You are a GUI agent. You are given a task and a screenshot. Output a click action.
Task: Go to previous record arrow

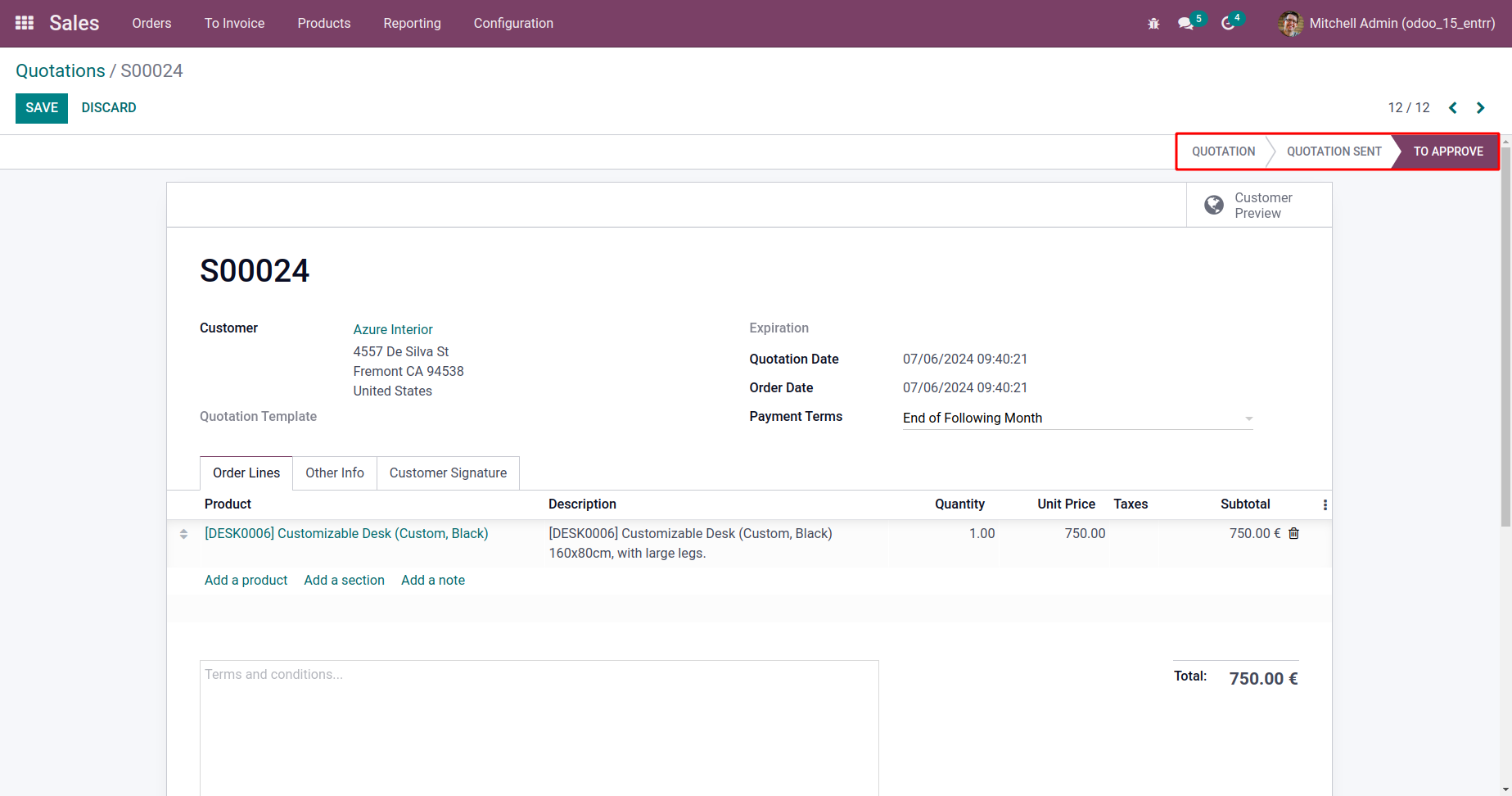click(x=1453, y=108)
